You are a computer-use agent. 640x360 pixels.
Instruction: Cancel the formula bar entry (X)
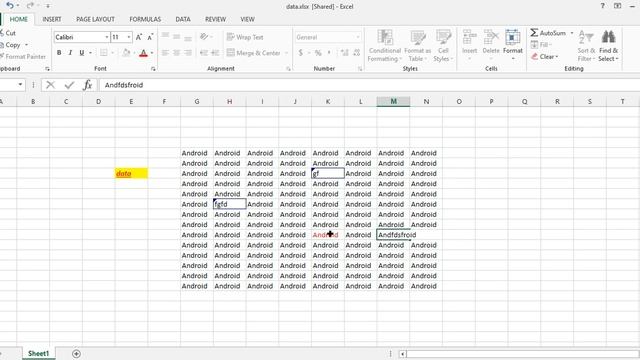[51, 85]
